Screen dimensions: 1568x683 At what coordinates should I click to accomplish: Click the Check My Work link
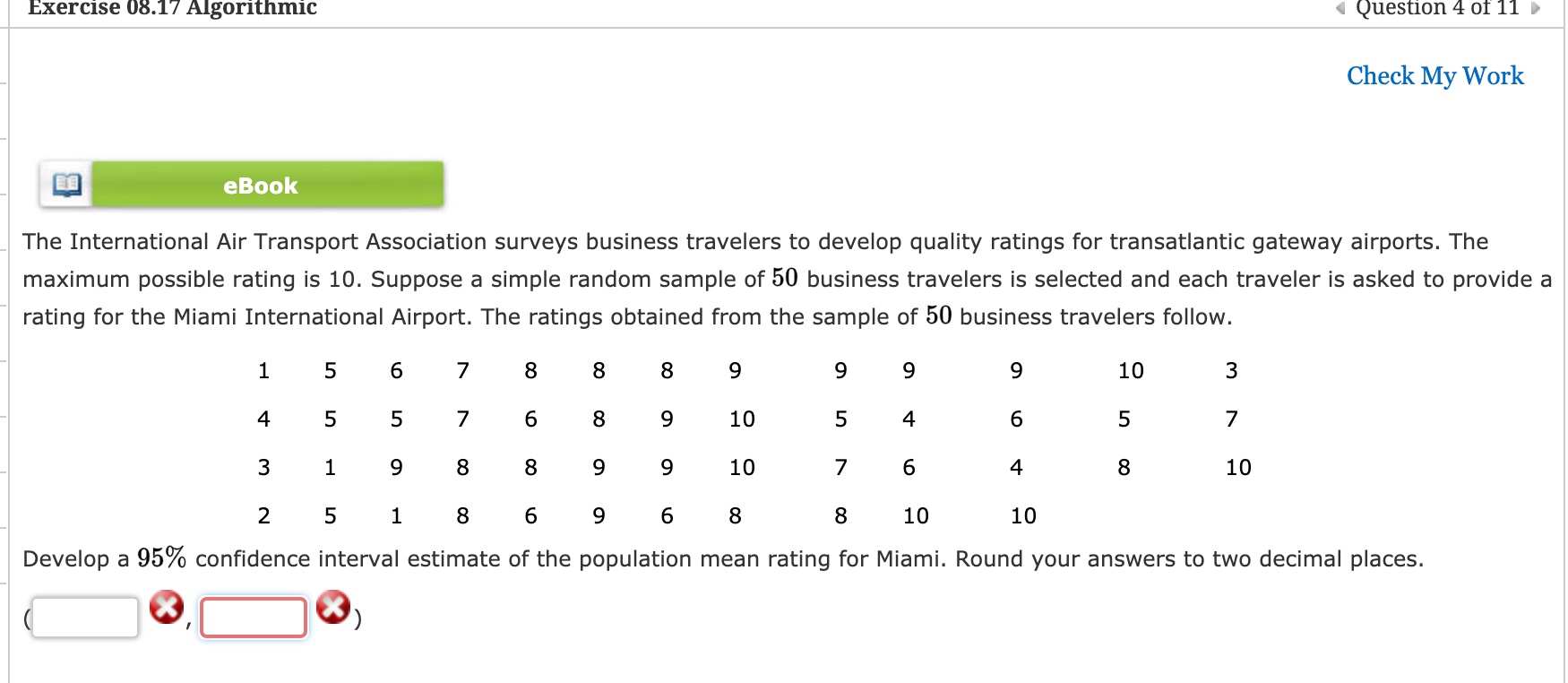1434,76
